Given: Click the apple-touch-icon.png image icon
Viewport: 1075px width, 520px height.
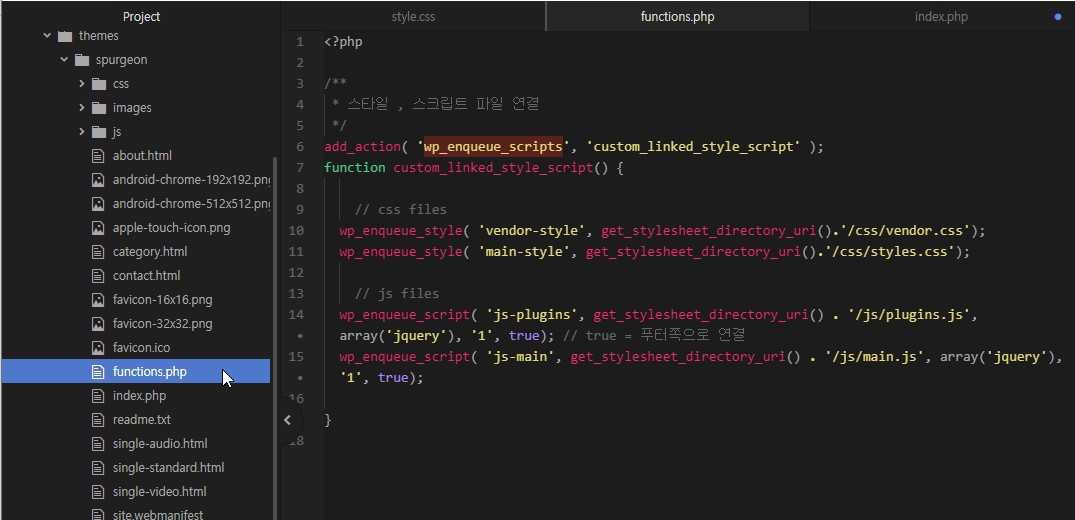Looking at the screenshot, I should tap(98, 228).
